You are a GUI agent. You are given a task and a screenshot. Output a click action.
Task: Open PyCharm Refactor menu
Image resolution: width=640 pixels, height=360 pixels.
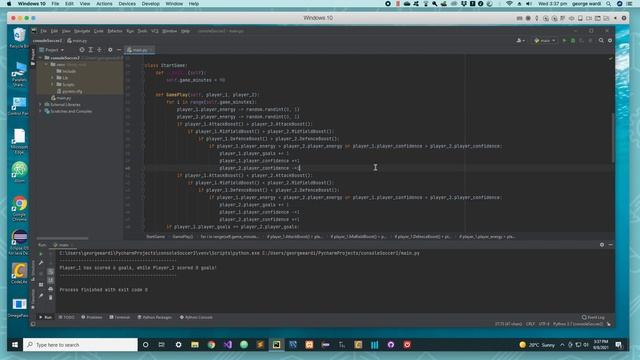(115, 31)
